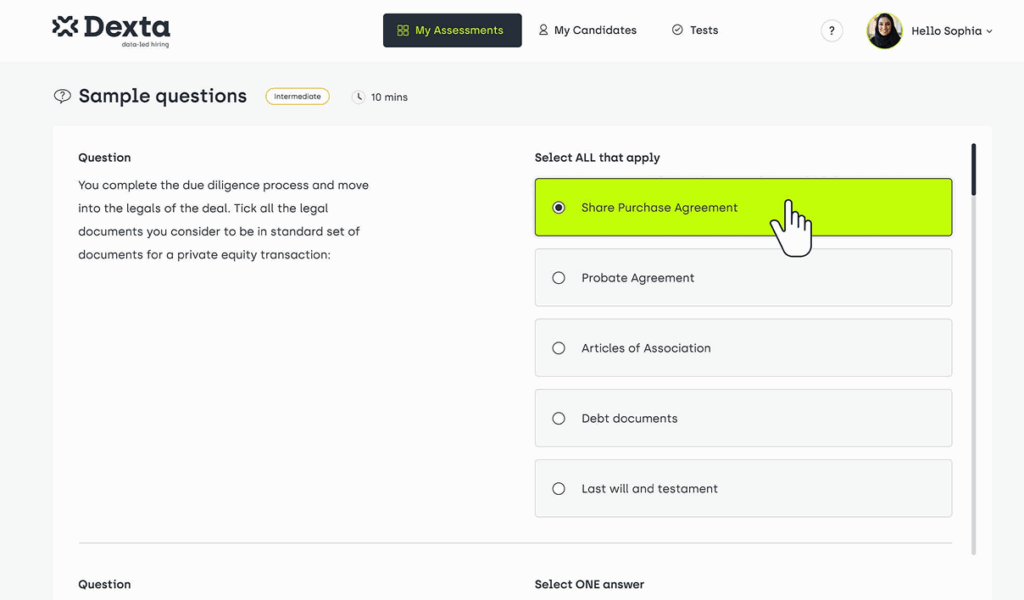
Task: Click Sophia's profile avatar
Action: click(x=884, y=31)
